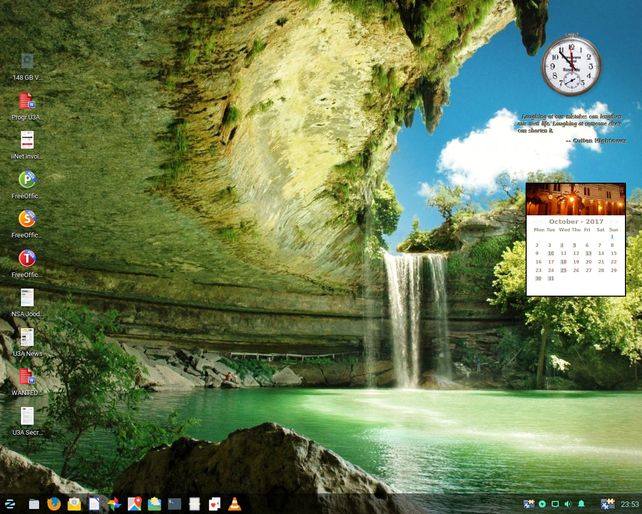
Task: Open notifications bell in system tray
Action: [581, 504]
